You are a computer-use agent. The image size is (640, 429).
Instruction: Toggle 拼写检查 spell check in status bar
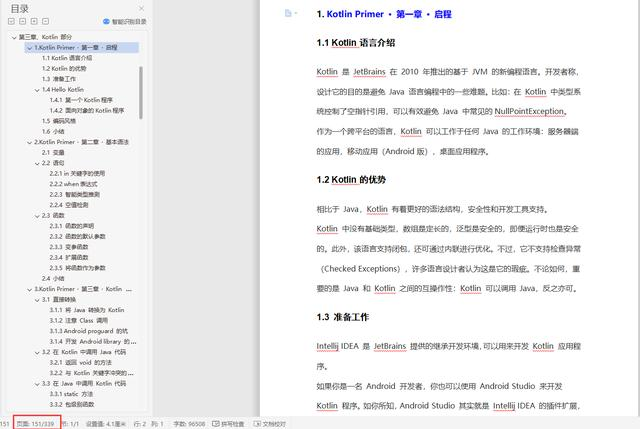click(228, 424)
